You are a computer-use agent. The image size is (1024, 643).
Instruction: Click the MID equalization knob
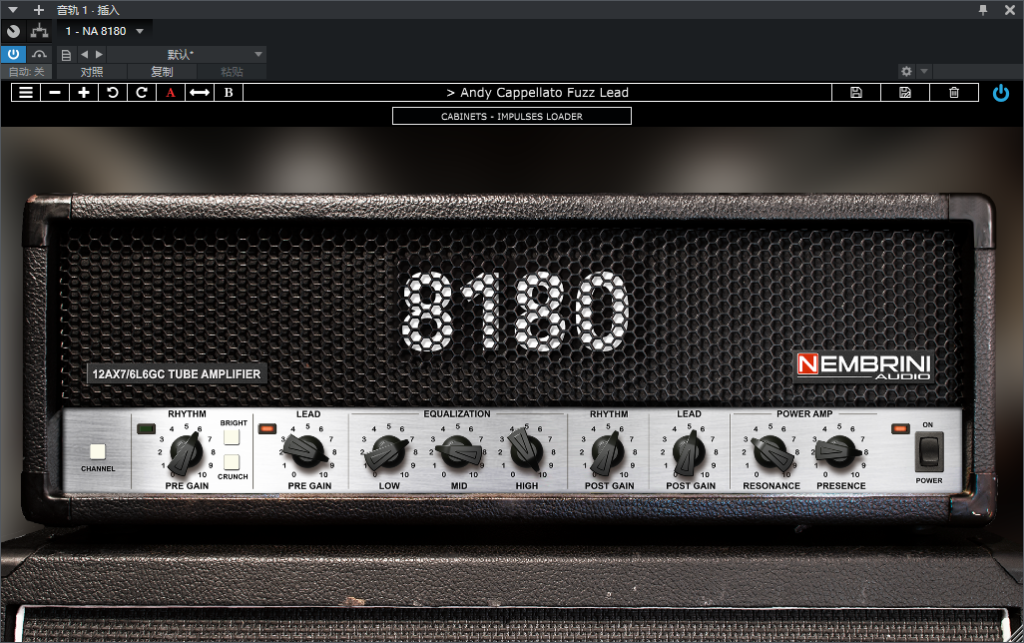pyautogui.click(x=458, y=452)
